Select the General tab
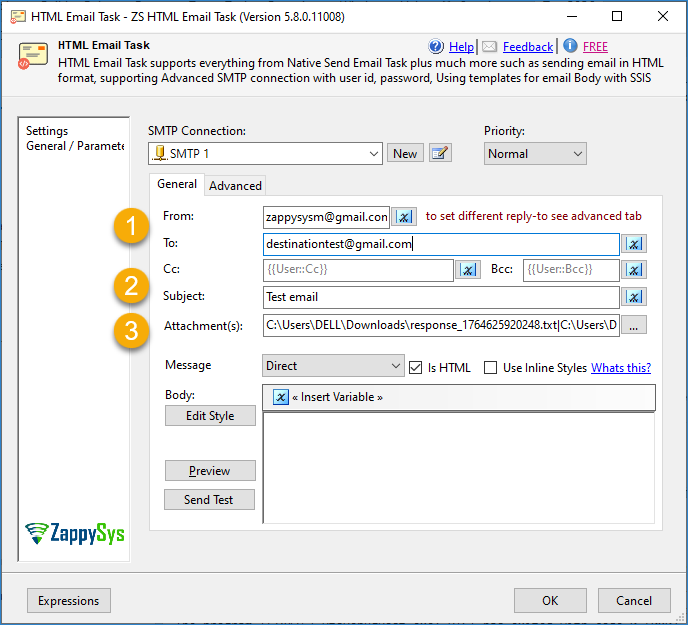Screen dimensions: 688x625 click(177, 184)
